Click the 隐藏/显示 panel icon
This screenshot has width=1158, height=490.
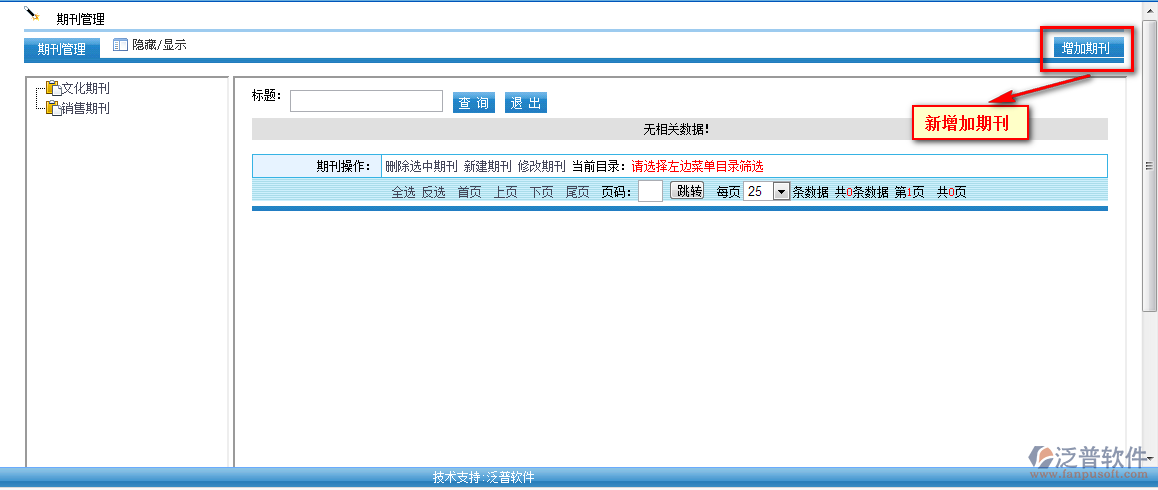[x=120, y=45]
